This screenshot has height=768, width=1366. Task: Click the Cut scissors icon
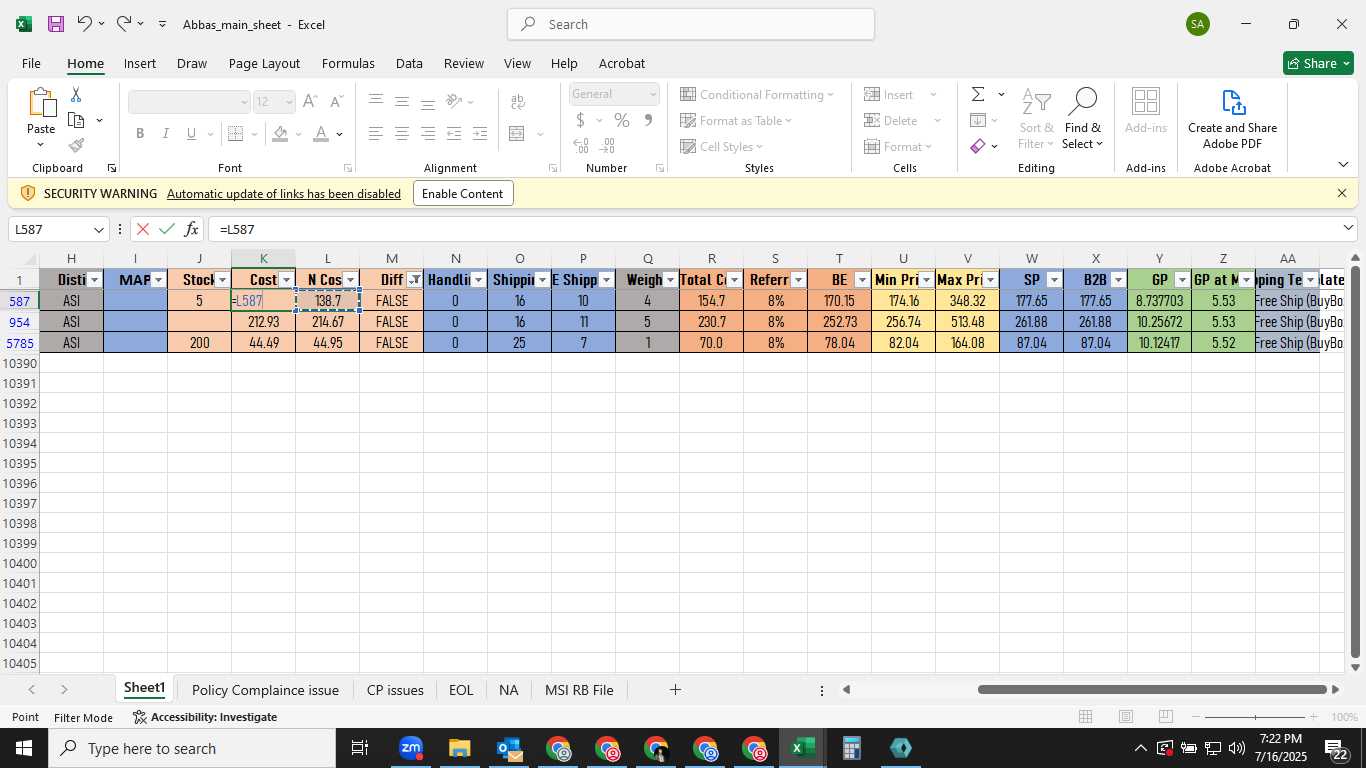(76, 94)
